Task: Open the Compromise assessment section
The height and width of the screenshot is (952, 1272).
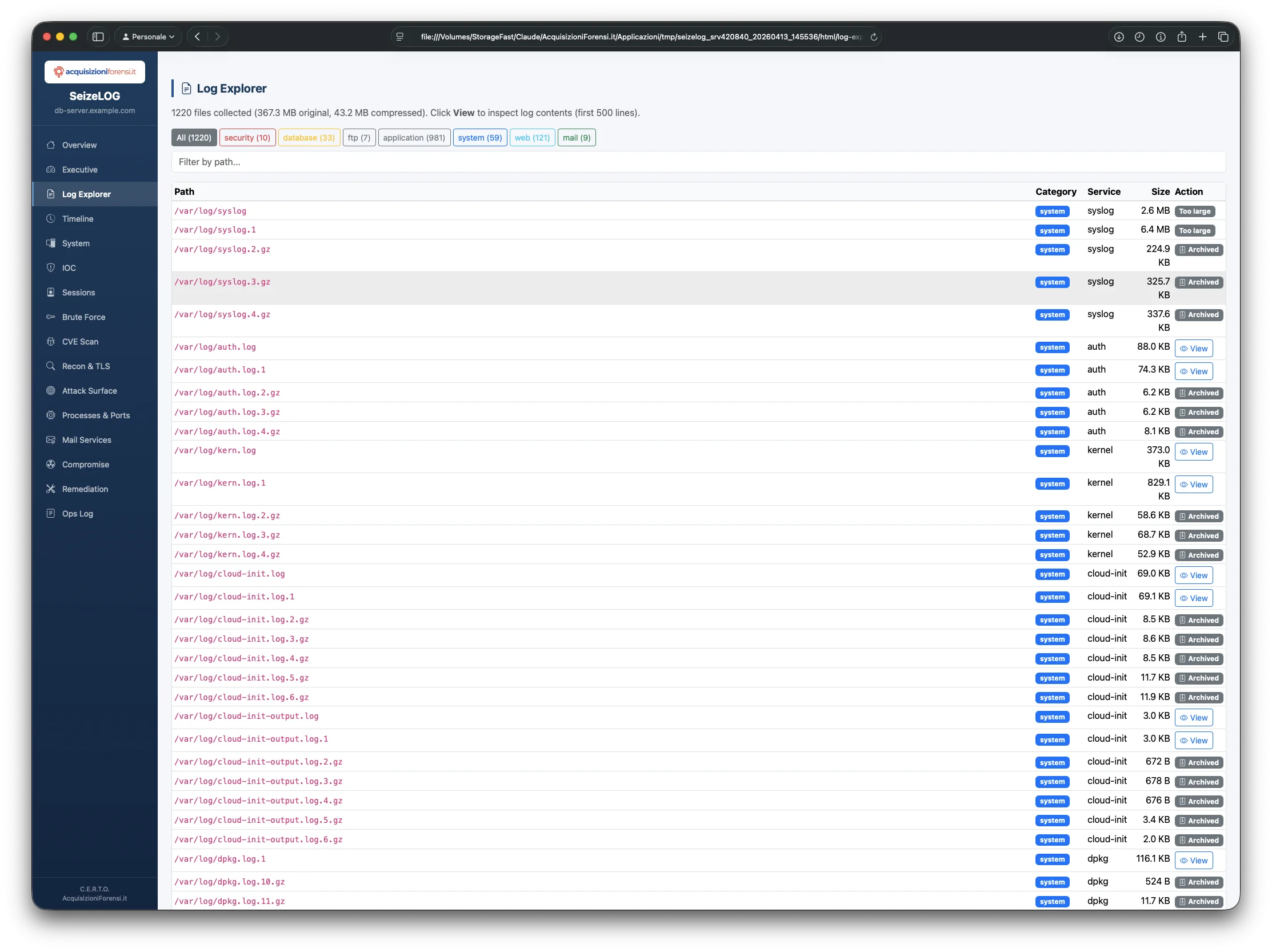Action: tap(85, 464)
